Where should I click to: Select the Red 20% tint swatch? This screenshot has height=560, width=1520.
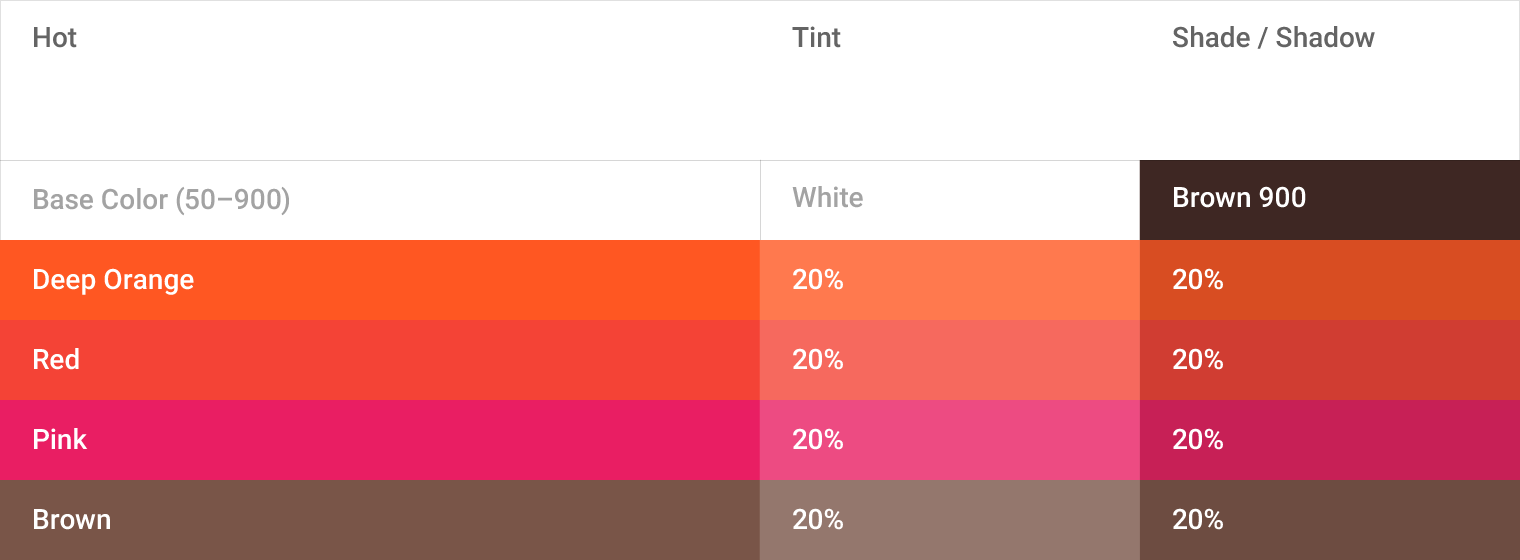(950, 360)
